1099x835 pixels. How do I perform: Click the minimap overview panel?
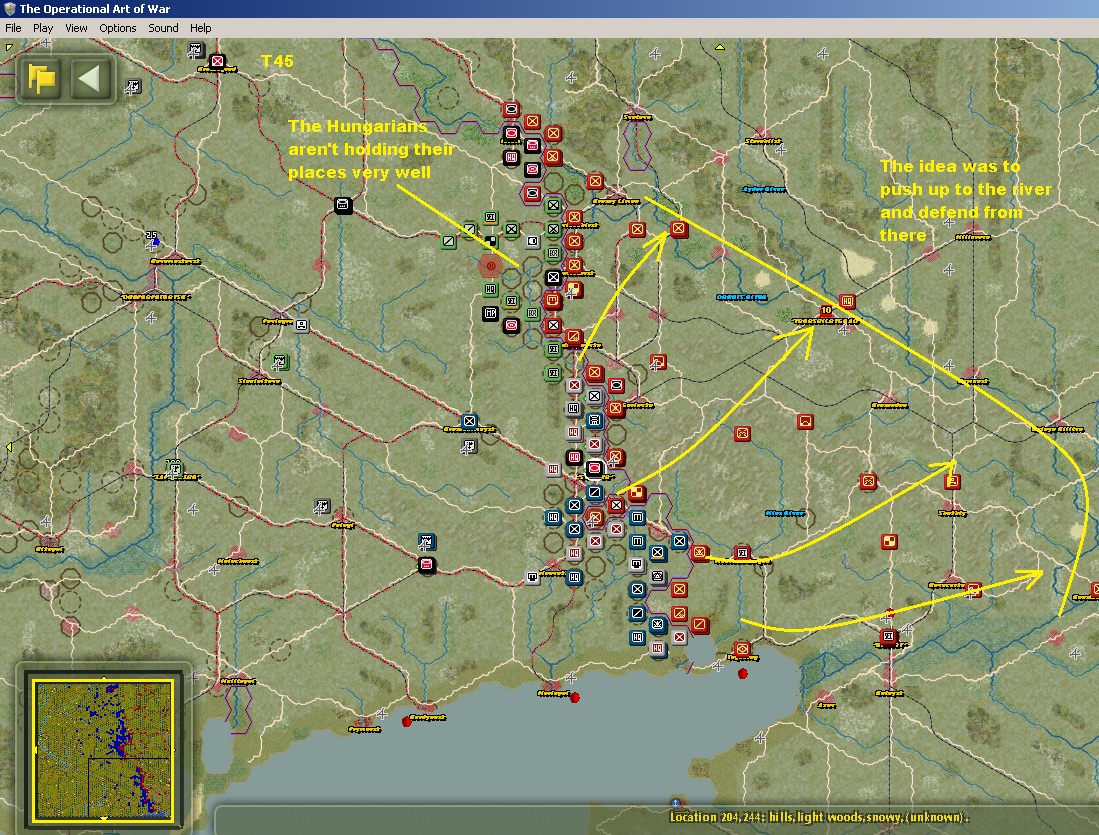103,749
